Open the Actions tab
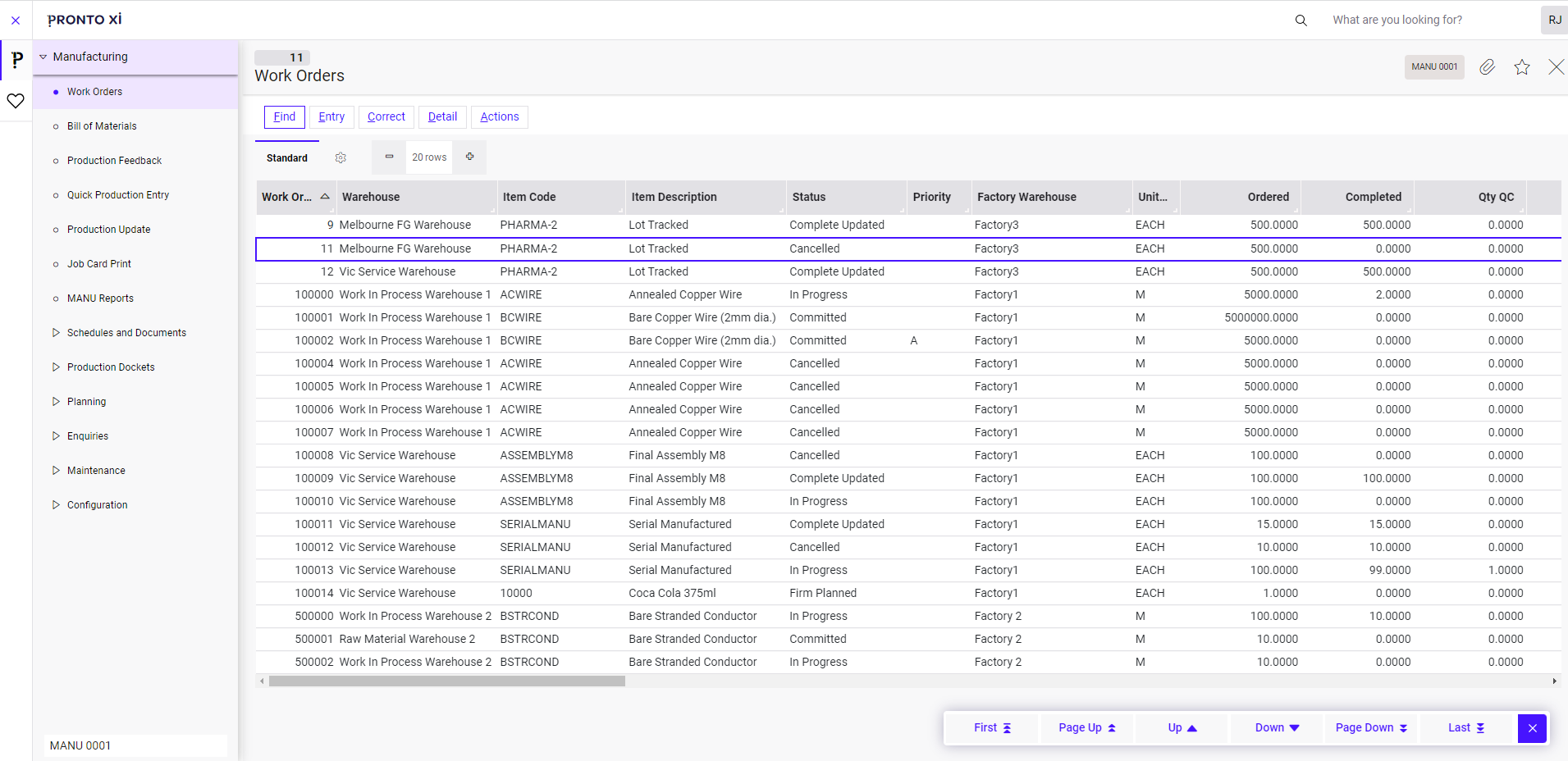The width and height of the screenshot is (1568, 761). [499, 116]
